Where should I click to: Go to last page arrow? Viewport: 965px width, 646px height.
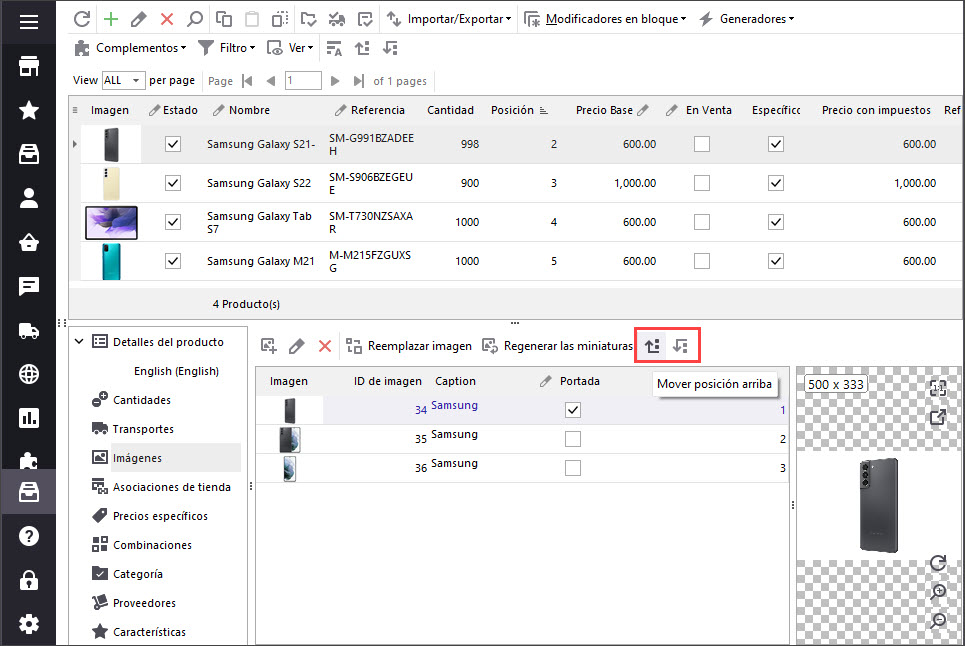click(358, 81)
